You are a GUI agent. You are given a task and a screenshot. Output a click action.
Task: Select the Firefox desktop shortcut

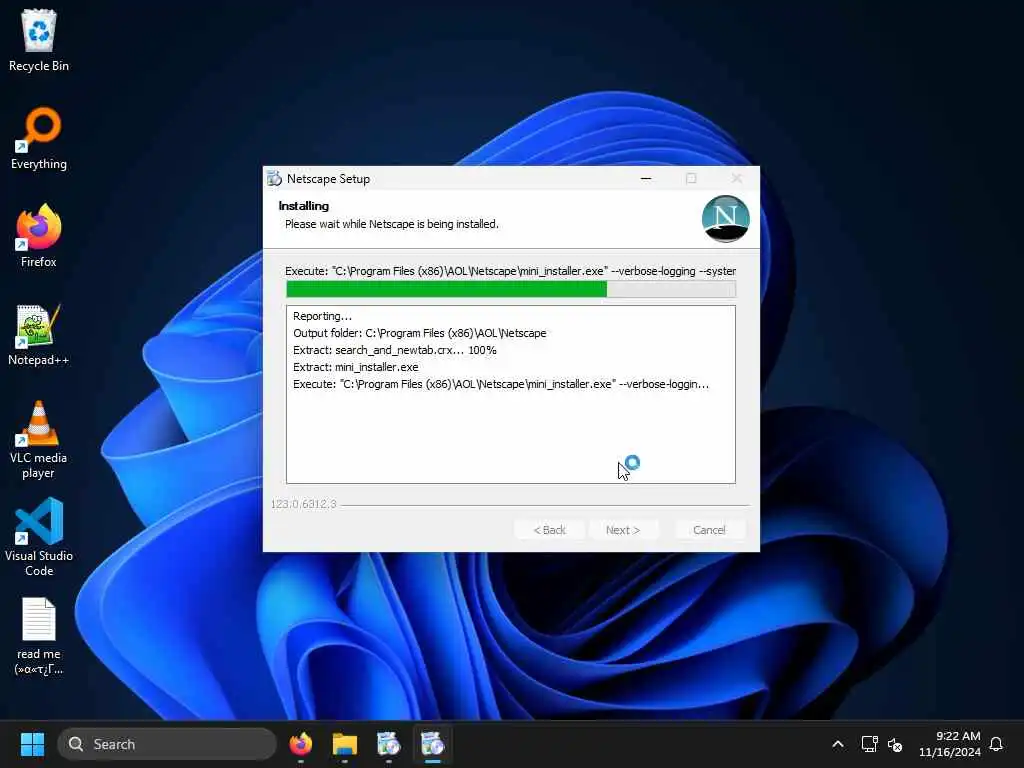[x=39, y=236]
